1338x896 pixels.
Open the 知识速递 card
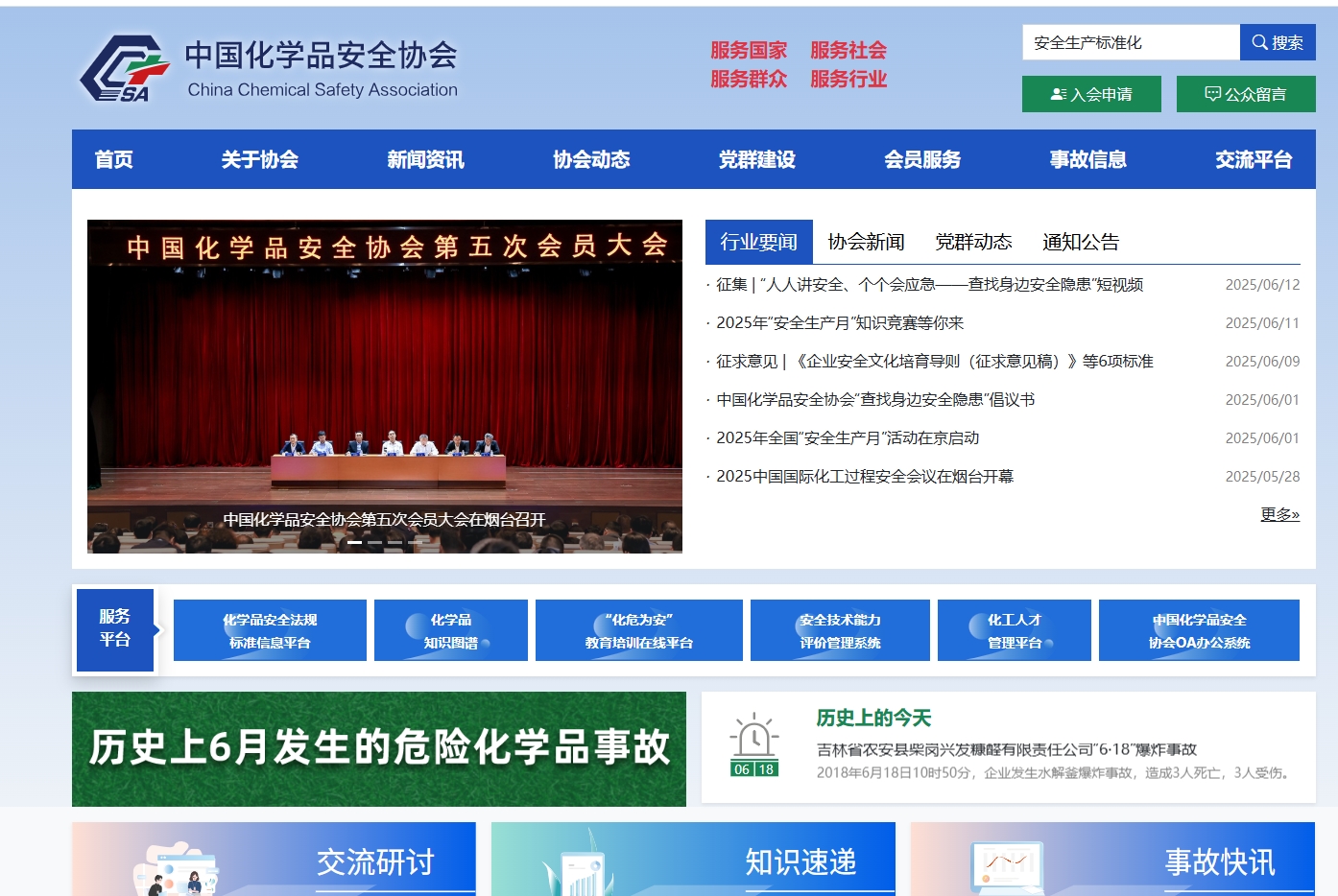coord(693,860)
